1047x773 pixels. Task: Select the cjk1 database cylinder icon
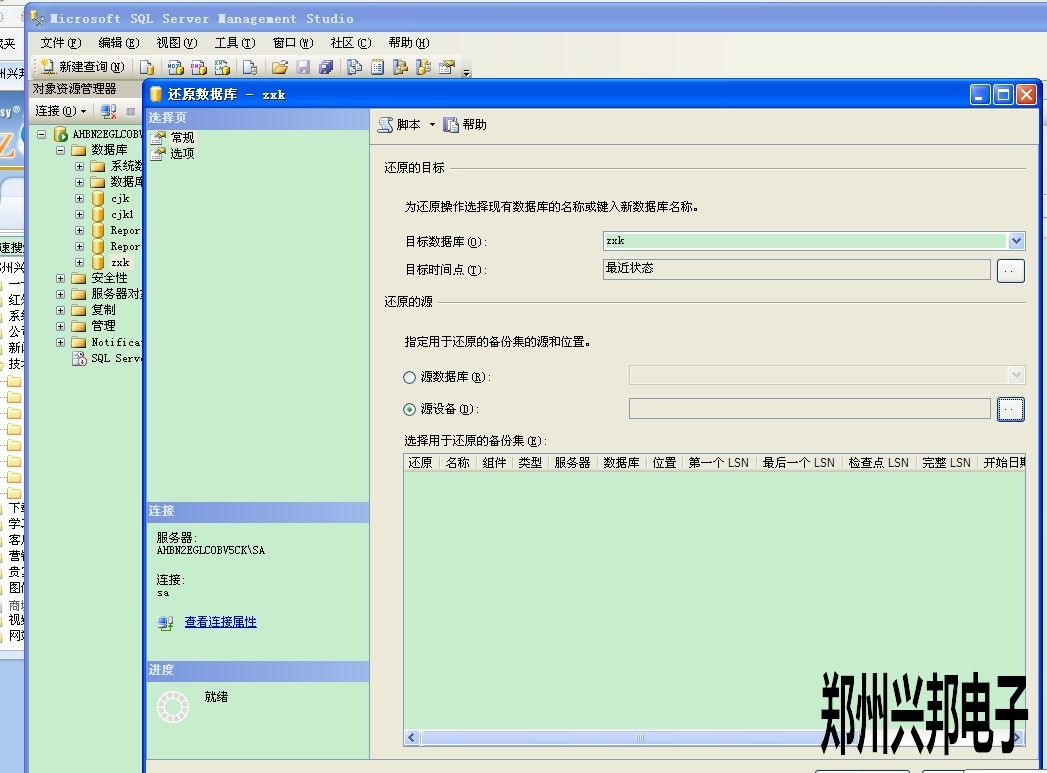pos(98,214)
